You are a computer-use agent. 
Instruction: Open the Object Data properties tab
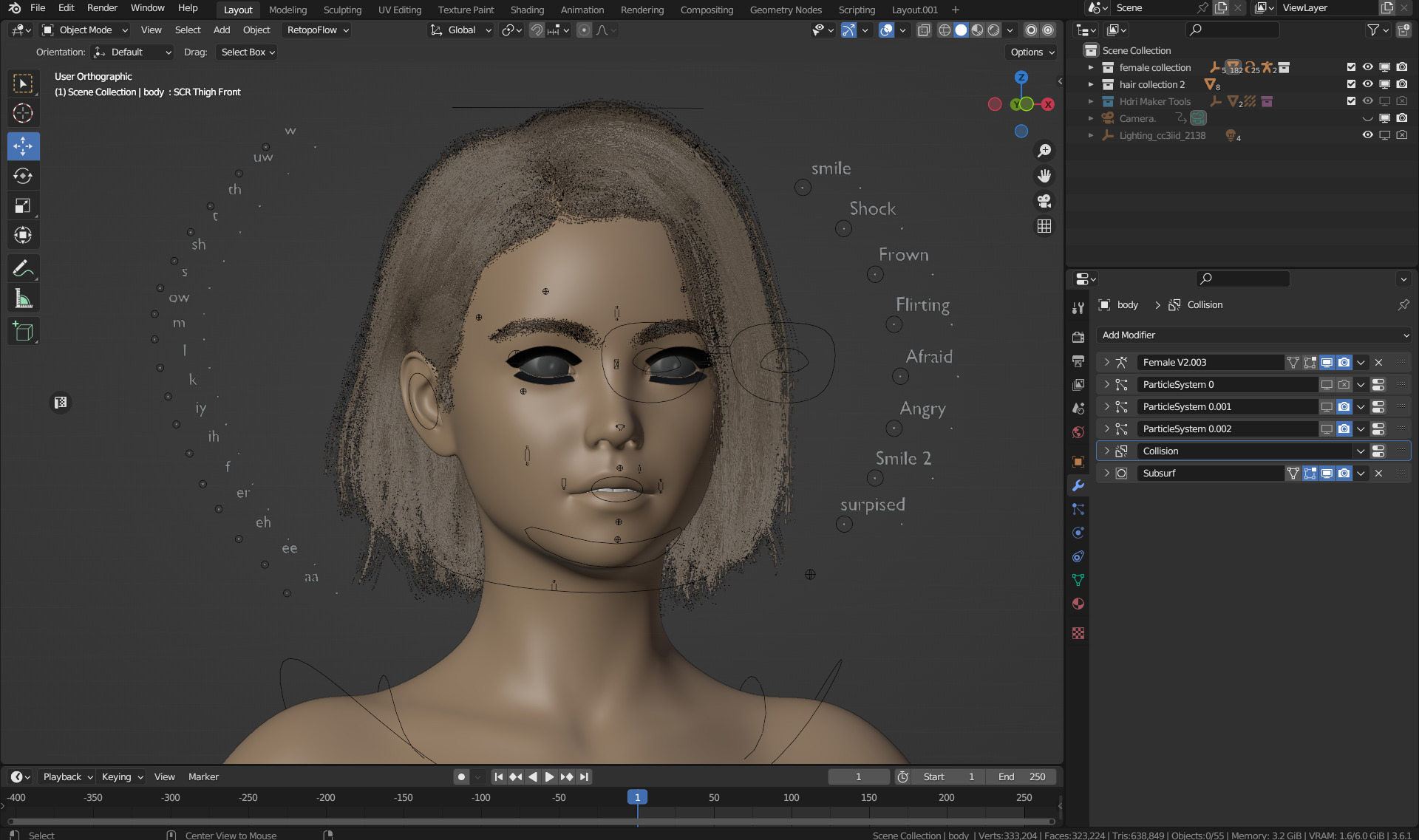(1078, 580)
